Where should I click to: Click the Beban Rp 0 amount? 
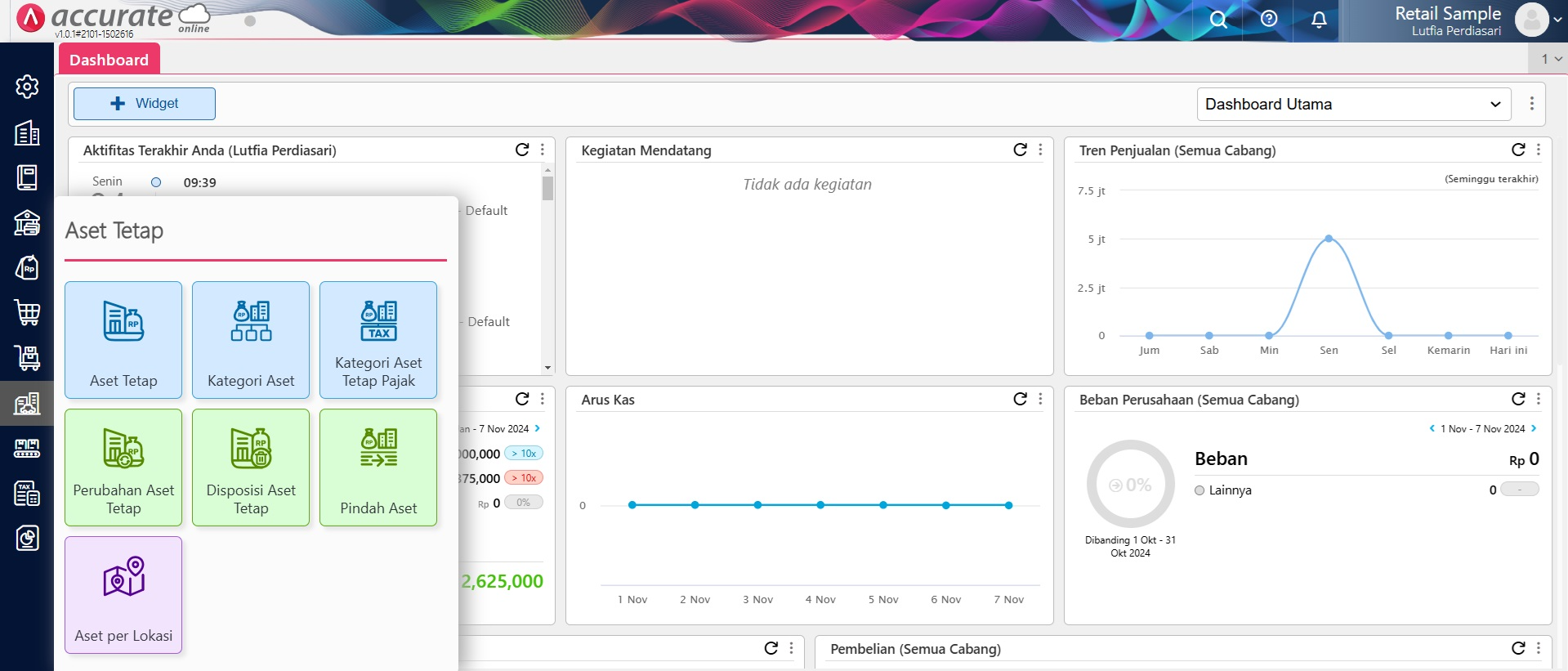[1524, 459]
